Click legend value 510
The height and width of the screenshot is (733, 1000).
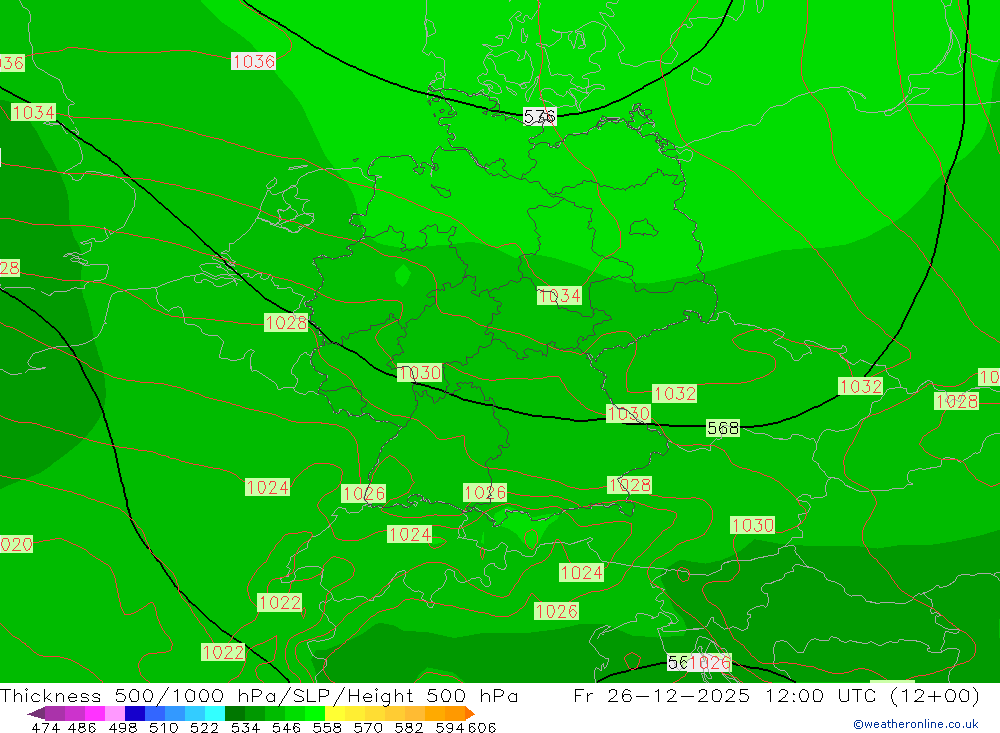tap(163, 727)
